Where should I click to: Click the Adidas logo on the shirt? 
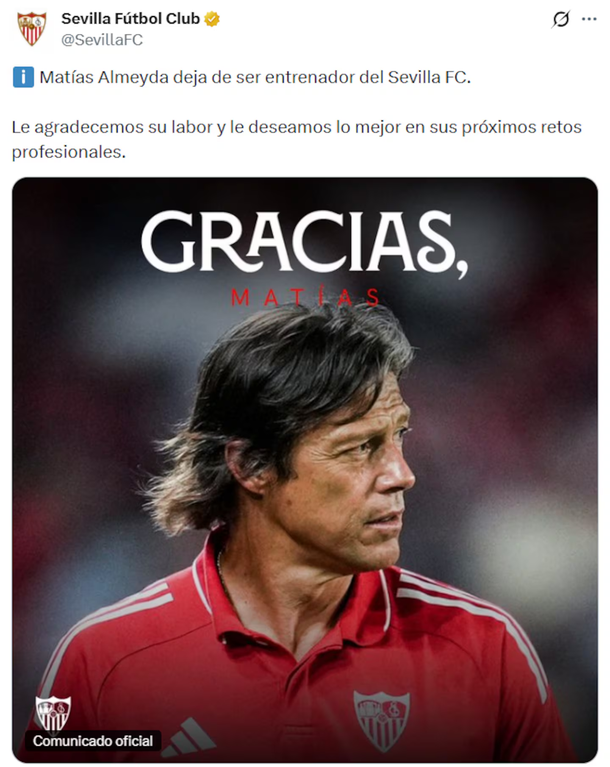pyautogui.click(x=189, y=736)
